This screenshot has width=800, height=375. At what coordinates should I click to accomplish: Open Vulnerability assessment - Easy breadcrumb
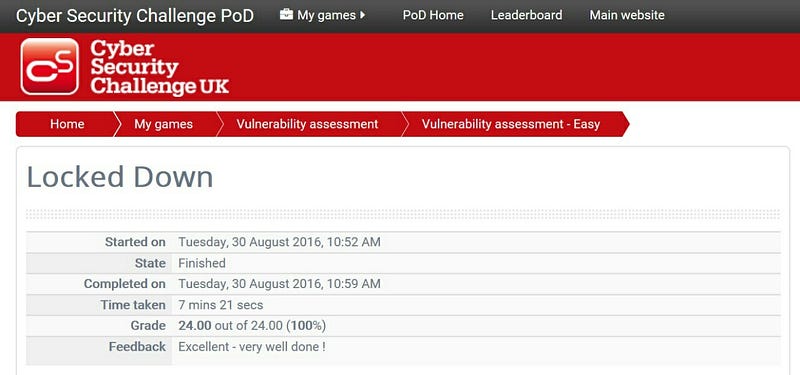[511, 124]
